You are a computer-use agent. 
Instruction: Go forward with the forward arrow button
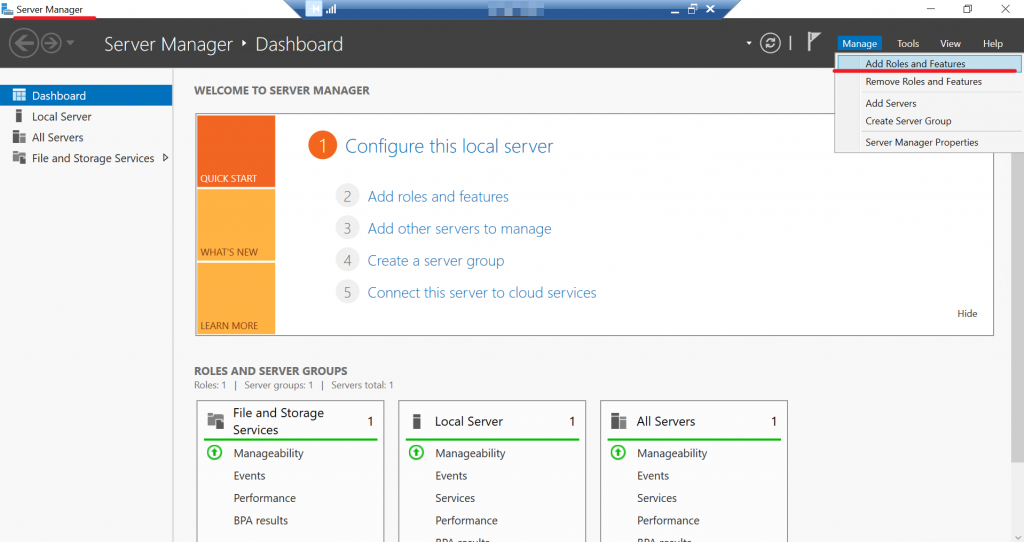(51, 44)
